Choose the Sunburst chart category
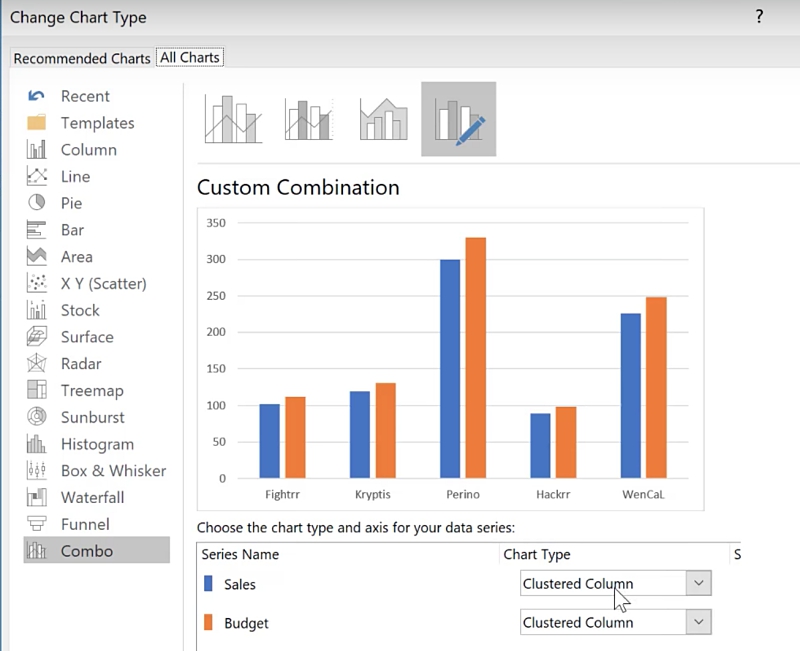Image resolution: width=800 pixels, height=651 pixels. pyautogui.click(x=92, y=417)
